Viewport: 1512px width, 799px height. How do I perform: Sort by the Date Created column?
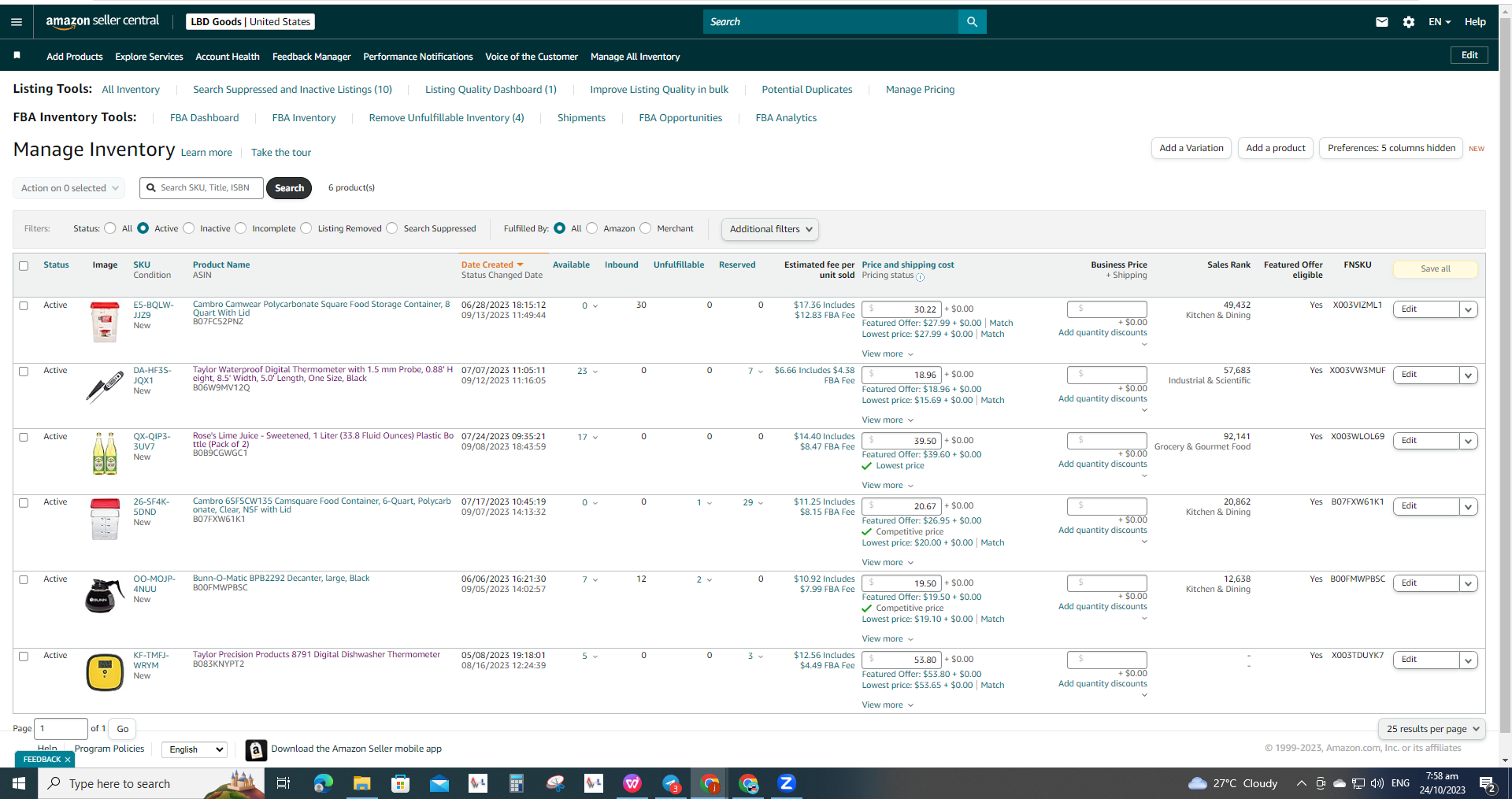click(492, 264)
